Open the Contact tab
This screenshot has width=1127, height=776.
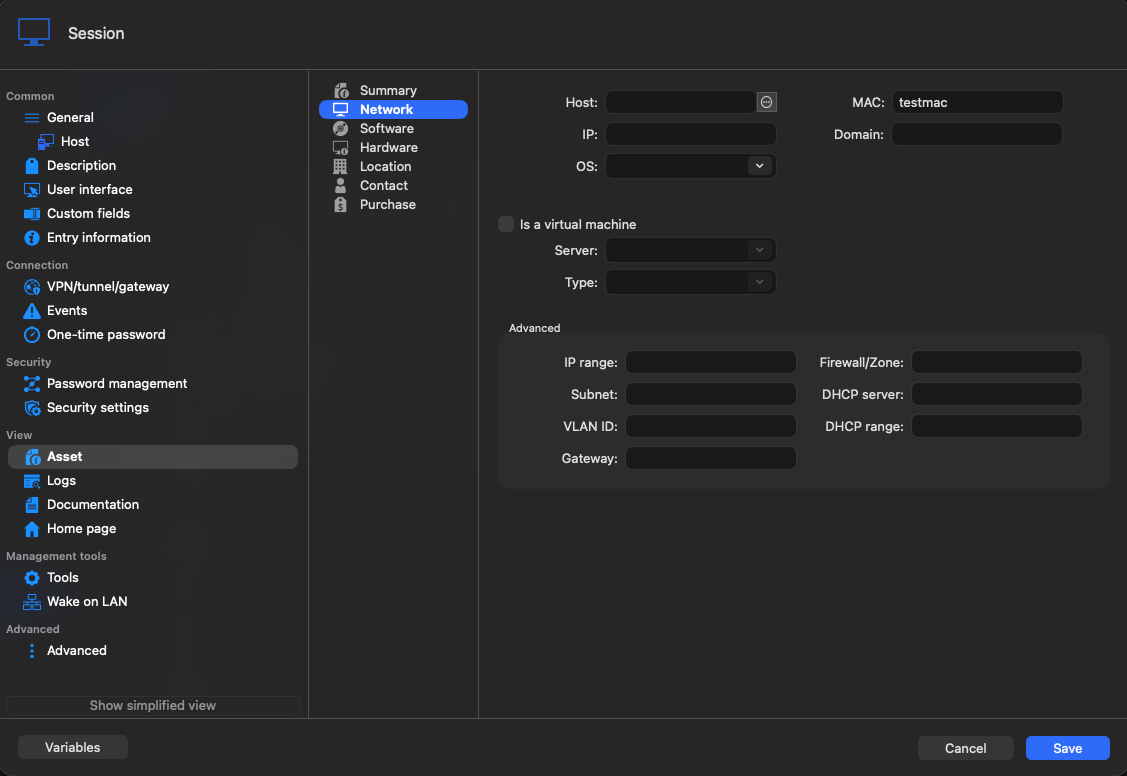tap(393, 185)
